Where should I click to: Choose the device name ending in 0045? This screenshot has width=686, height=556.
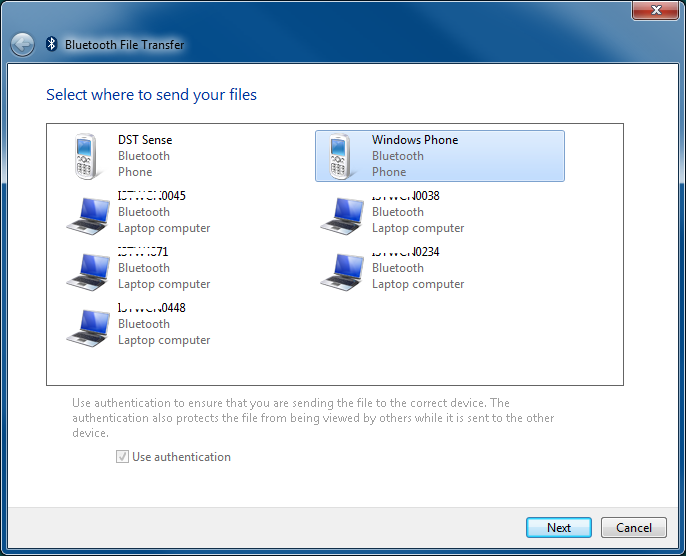[x=152, y=196]
